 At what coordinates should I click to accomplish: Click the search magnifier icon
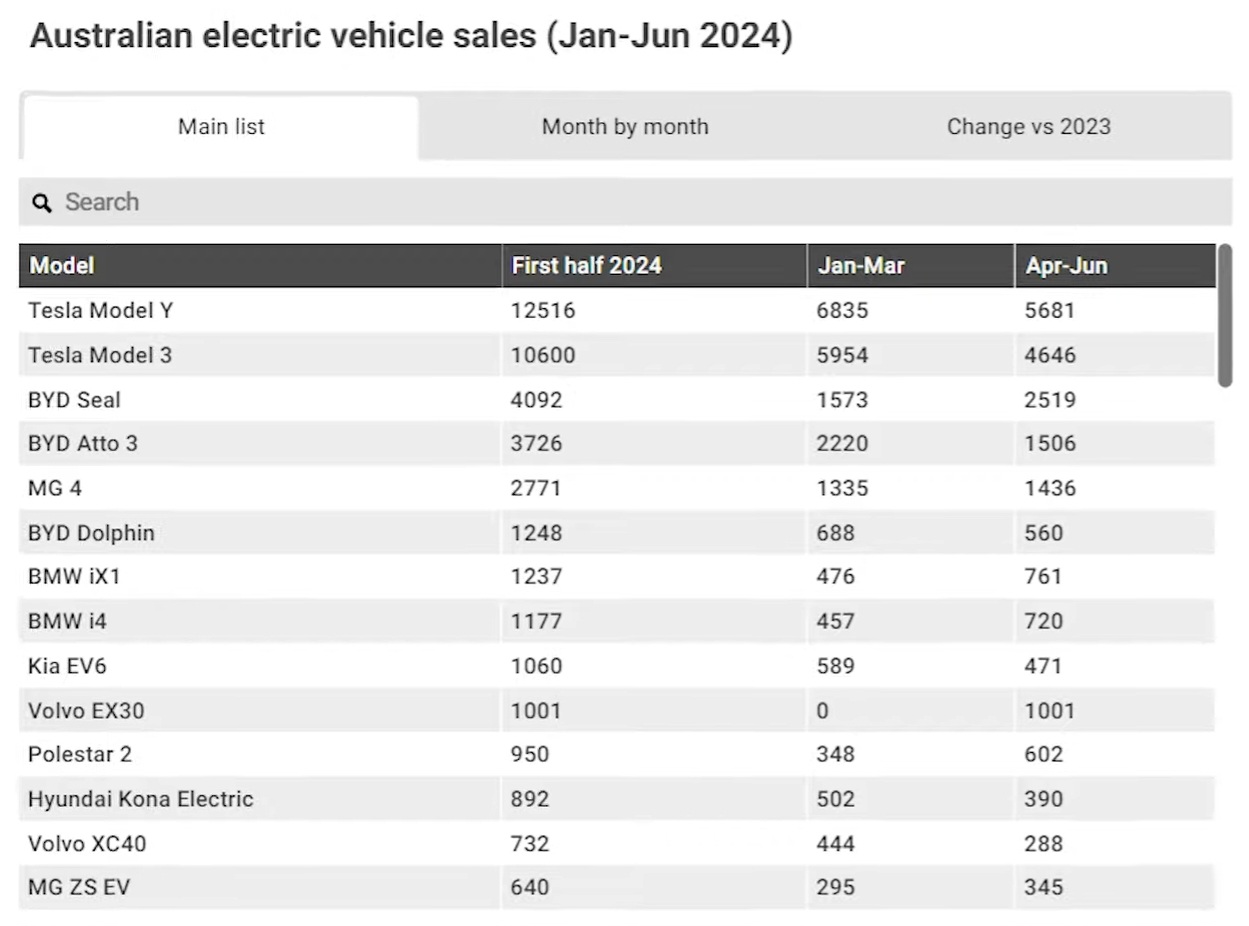coord(41,203)
